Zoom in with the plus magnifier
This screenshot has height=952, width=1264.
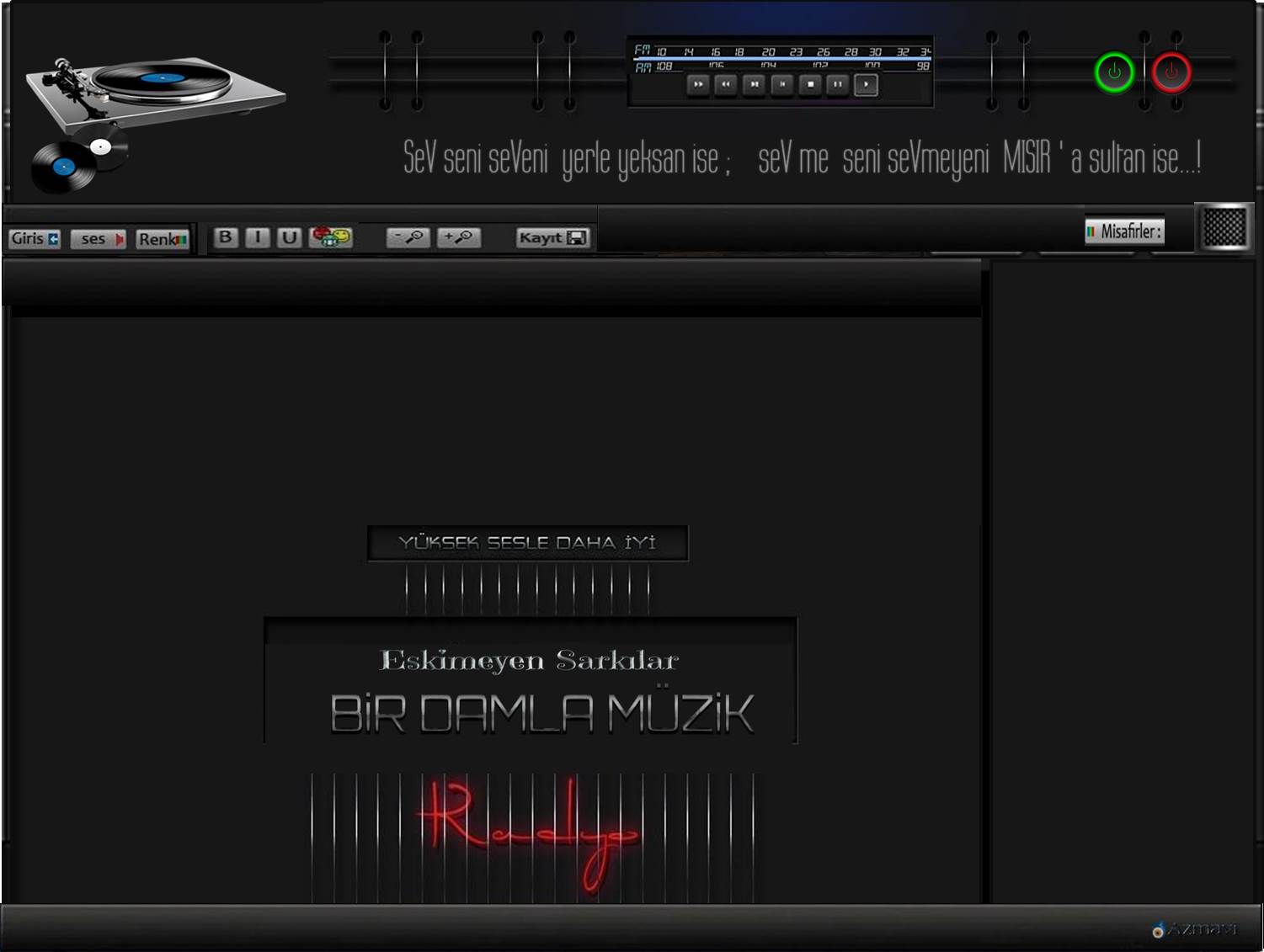pyautogui.click(x=458, y=237)
